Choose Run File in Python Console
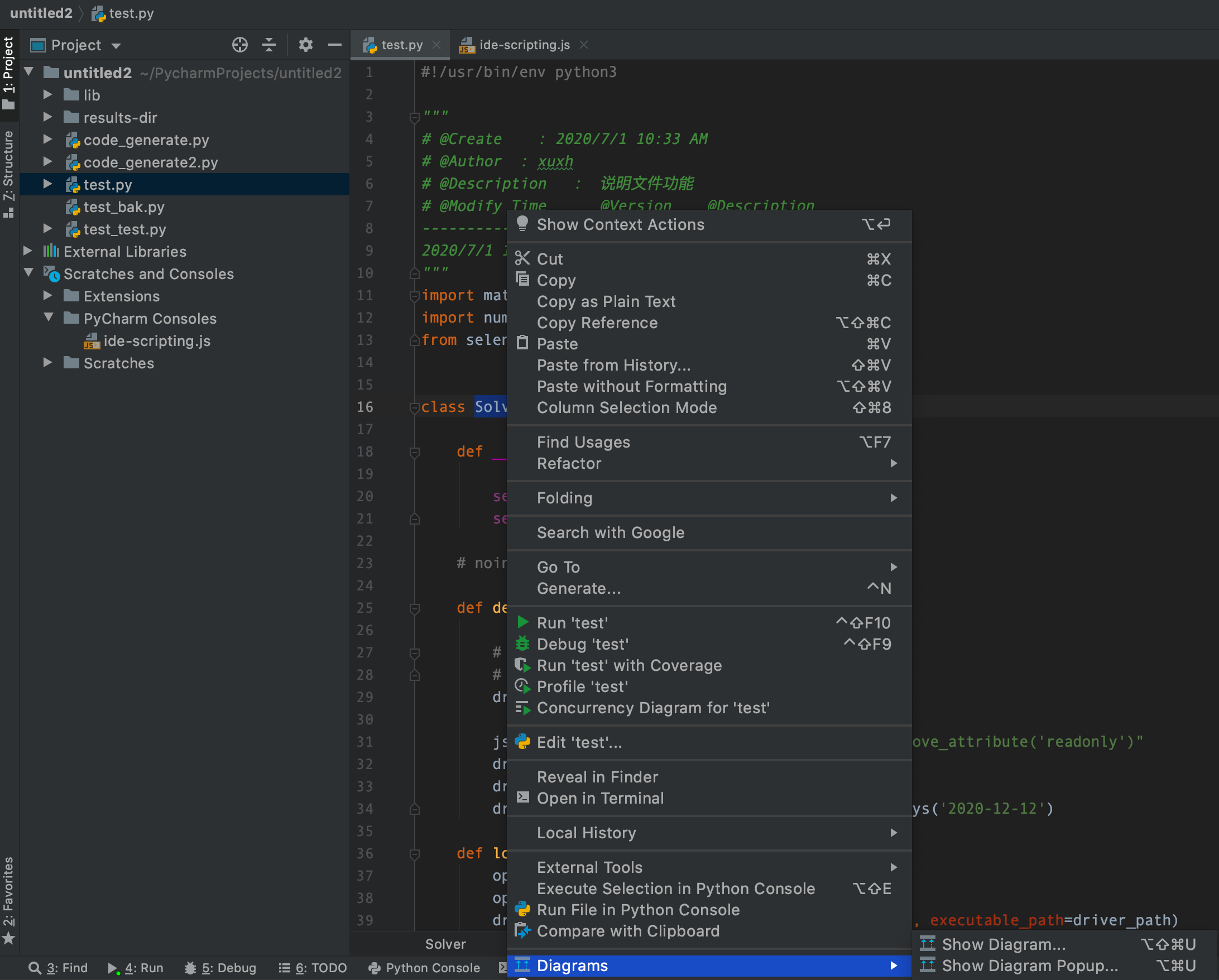Screen dimensions: 1219x980 [x=709, y=910]
